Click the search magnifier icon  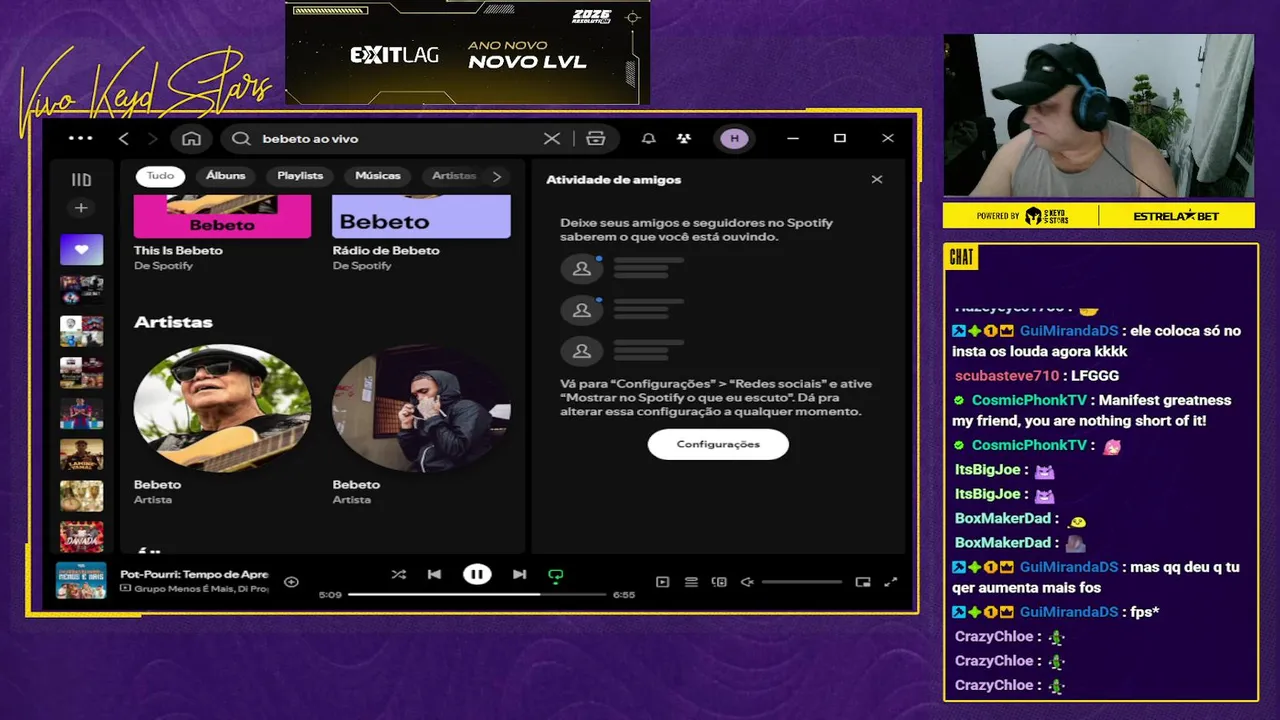[x=241, y=139]
